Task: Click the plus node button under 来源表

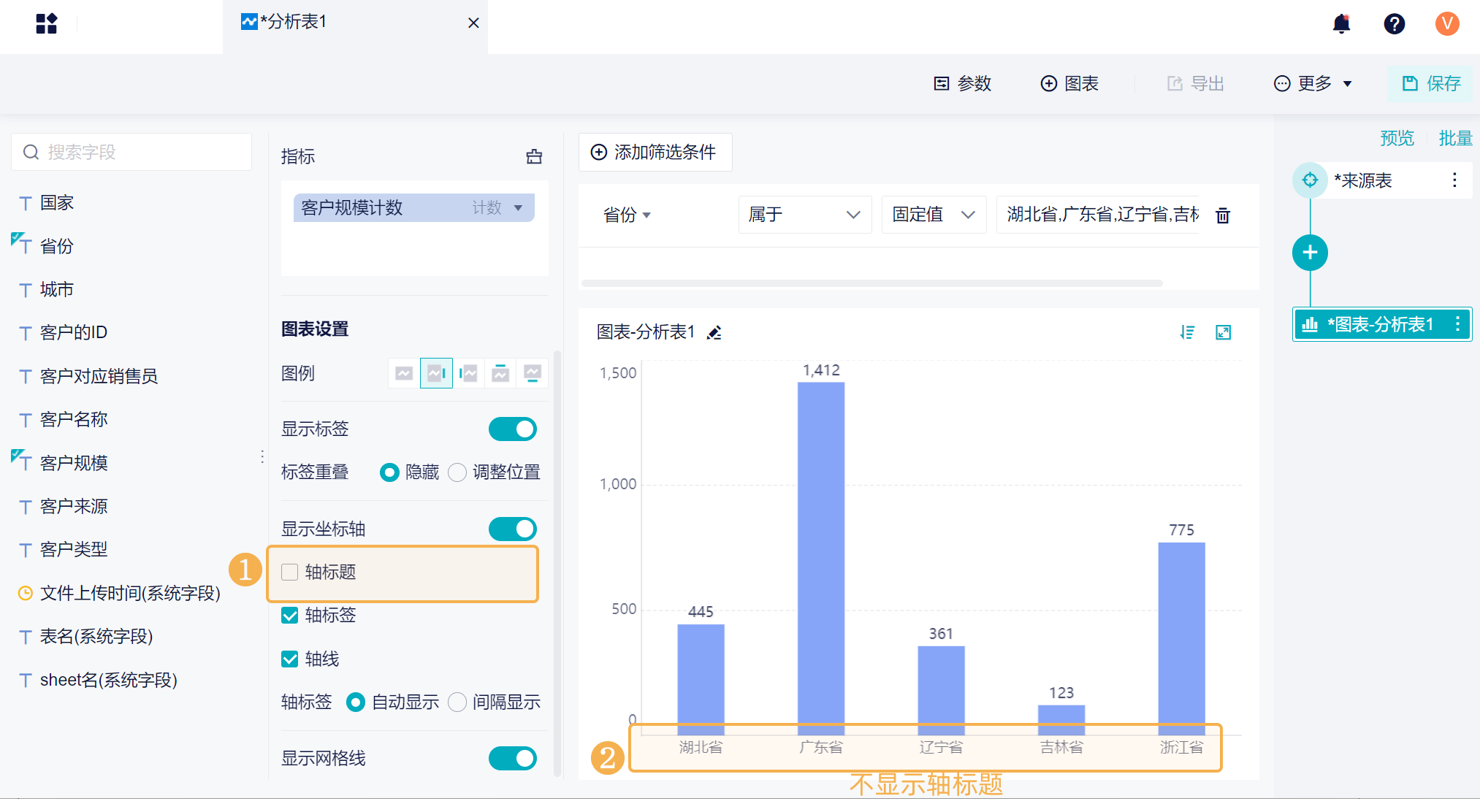Action: coord(1310,253)
